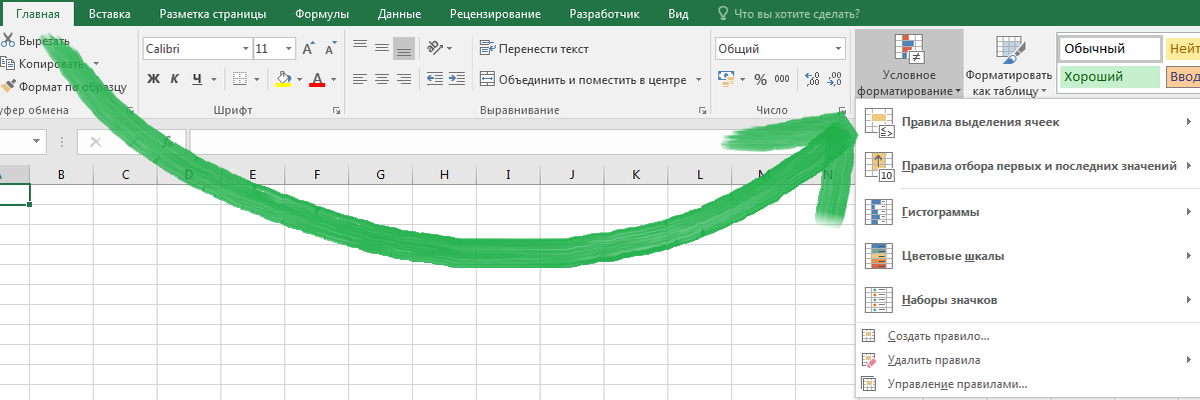Image resolution: width=1200 pixels, height=400 pixels.
Task: Center cell text horizontally
Action: pyautogui.click(x=381, y=79)
